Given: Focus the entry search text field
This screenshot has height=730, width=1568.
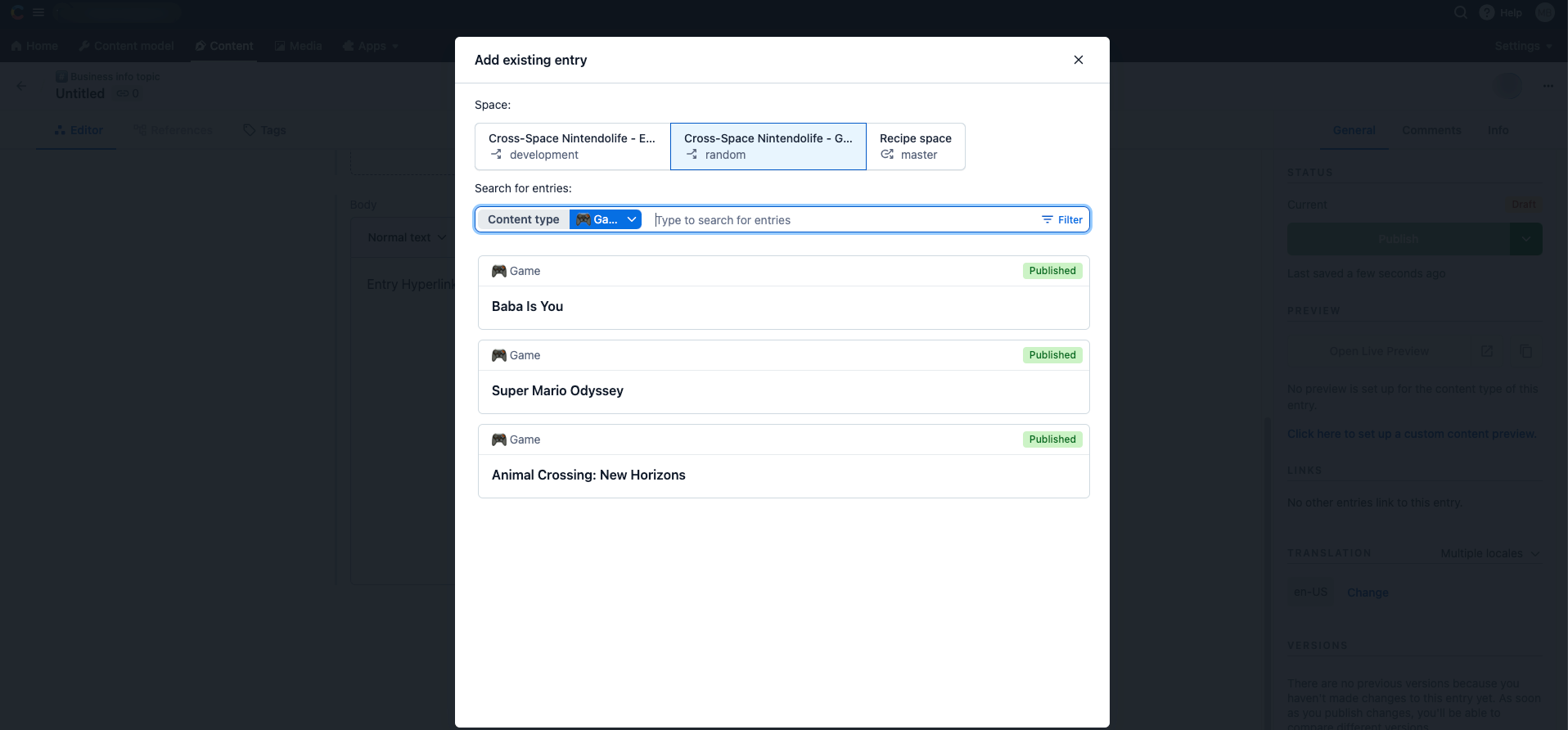Looking at the screenshot, I should (x=841, y=220).
